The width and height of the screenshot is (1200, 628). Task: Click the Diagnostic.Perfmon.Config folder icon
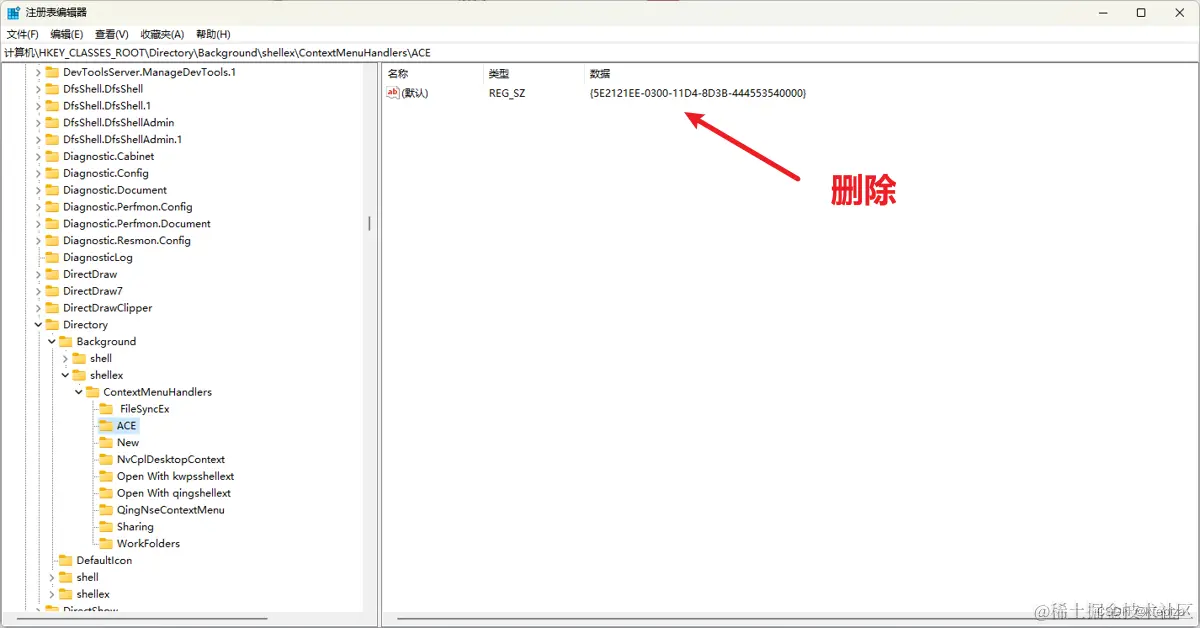click(52, 207)
